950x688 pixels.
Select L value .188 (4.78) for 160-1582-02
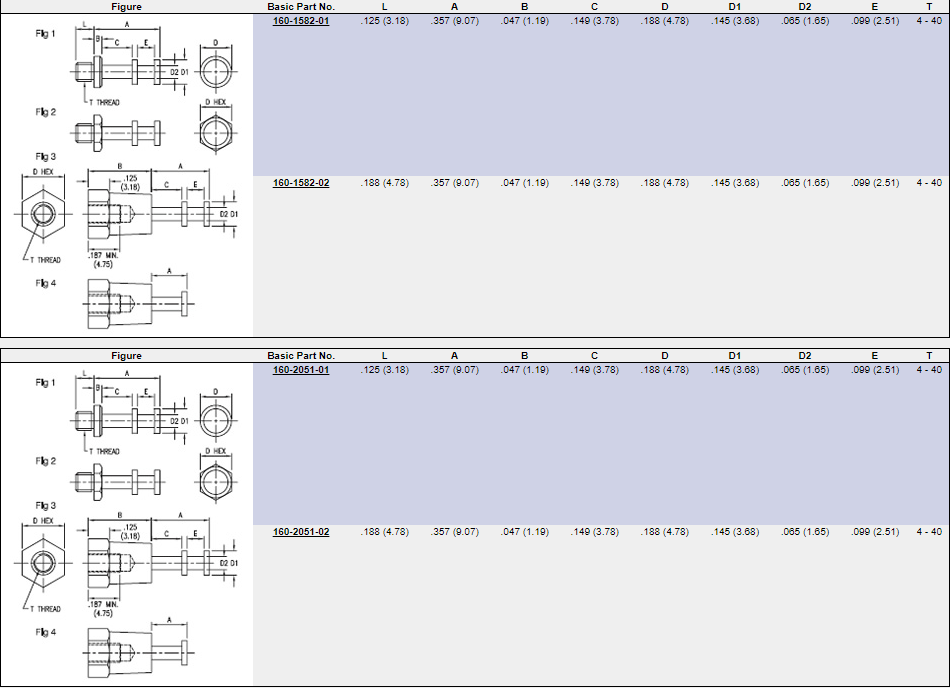coord(384,183)
